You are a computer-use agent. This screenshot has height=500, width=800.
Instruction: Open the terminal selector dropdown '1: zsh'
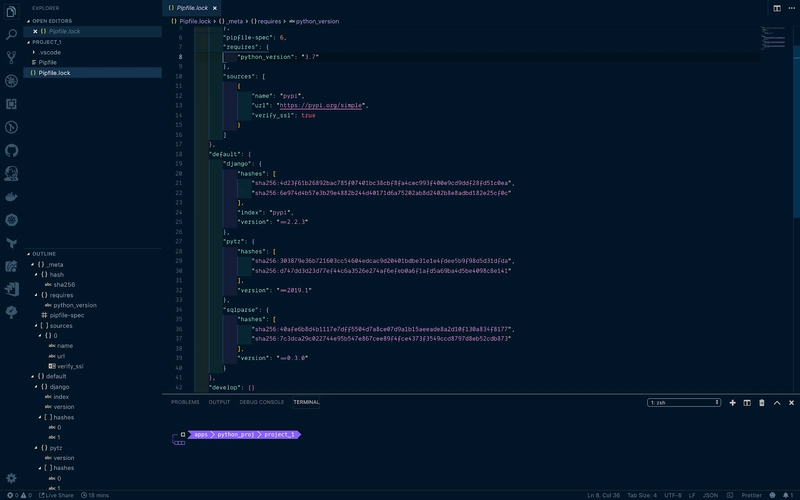(x=684, y=402)
